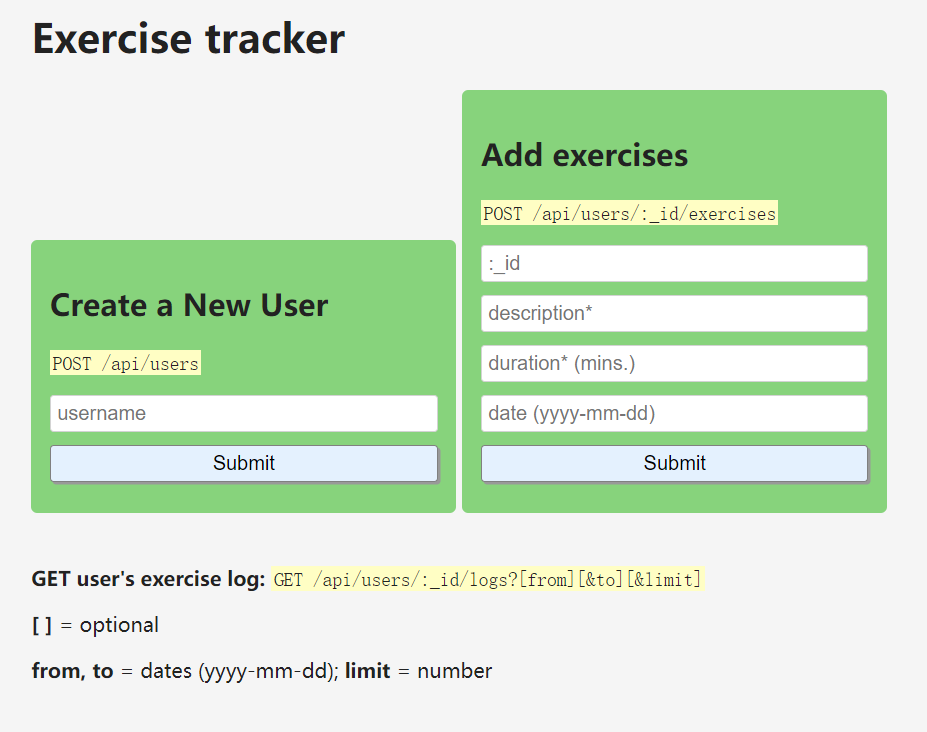927x732 pixels.
Task: Select the duration (mins.) input
Action: pos(674,364)
